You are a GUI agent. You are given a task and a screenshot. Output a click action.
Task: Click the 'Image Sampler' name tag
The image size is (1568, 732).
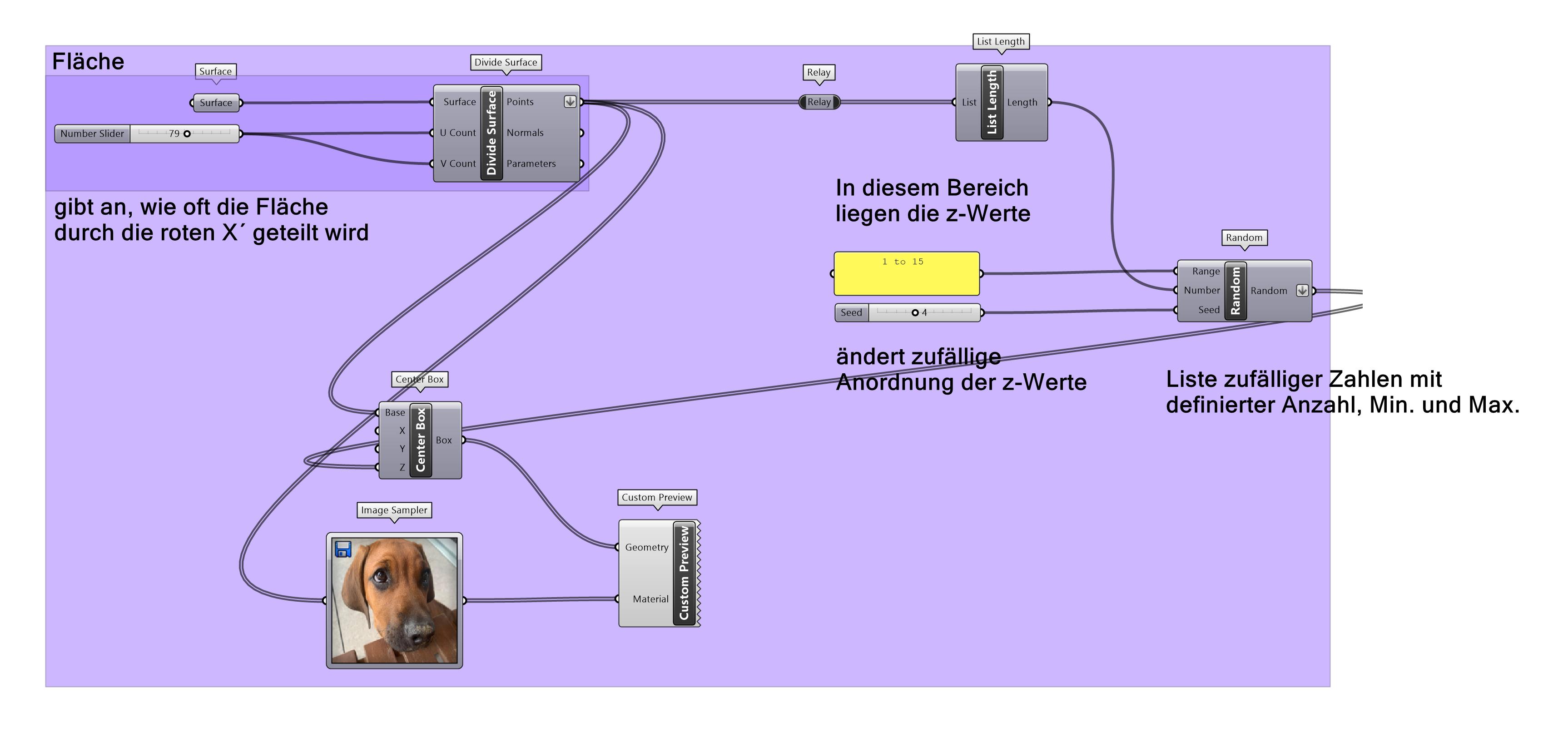point(394,511)
